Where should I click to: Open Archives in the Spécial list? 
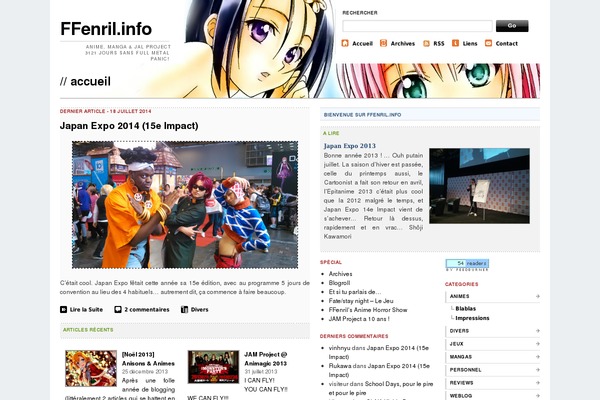340,274
